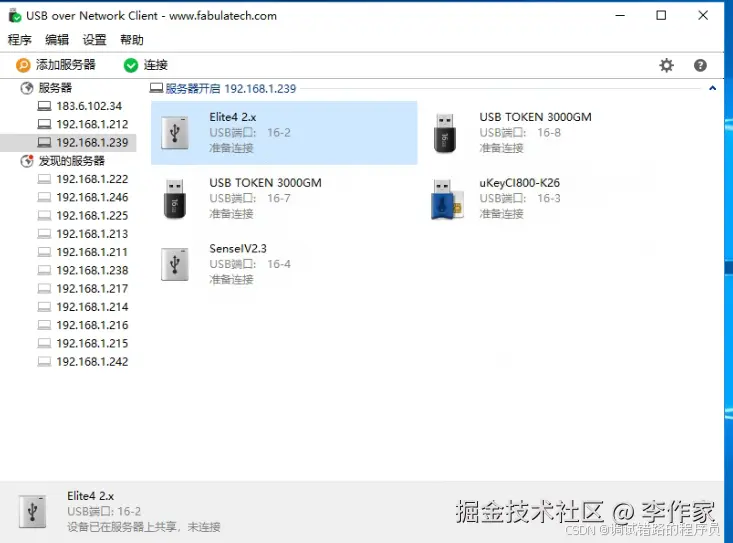The width and height of the screenshot is (733, 543).
Task: Click laptop icon beside 192.168.1.211
Action: (44, 252)
